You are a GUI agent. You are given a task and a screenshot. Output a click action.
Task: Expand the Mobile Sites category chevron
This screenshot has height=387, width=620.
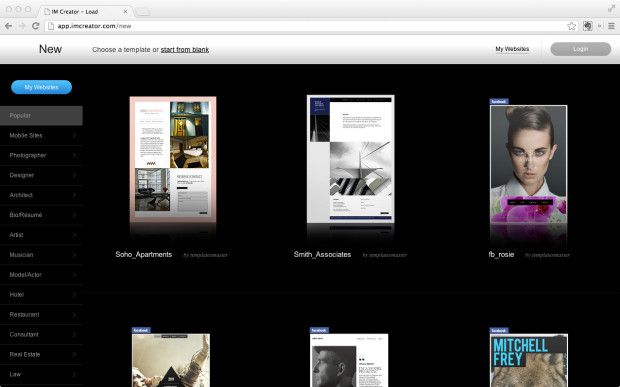(74, 136)
